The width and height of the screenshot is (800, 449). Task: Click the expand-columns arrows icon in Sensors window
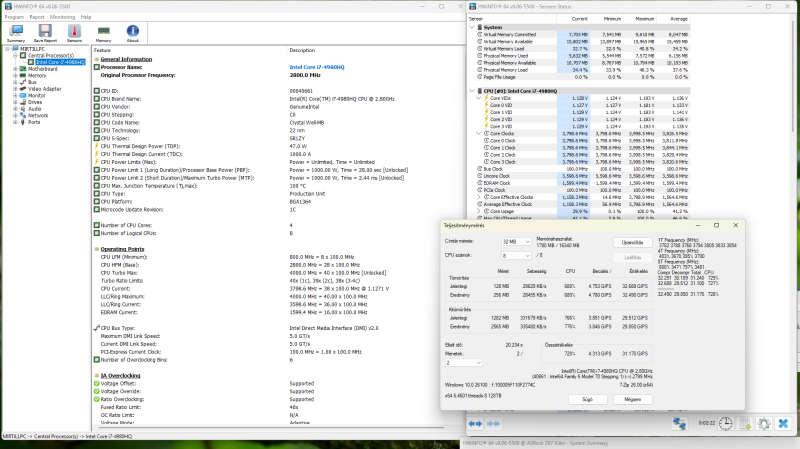point(475,423)
